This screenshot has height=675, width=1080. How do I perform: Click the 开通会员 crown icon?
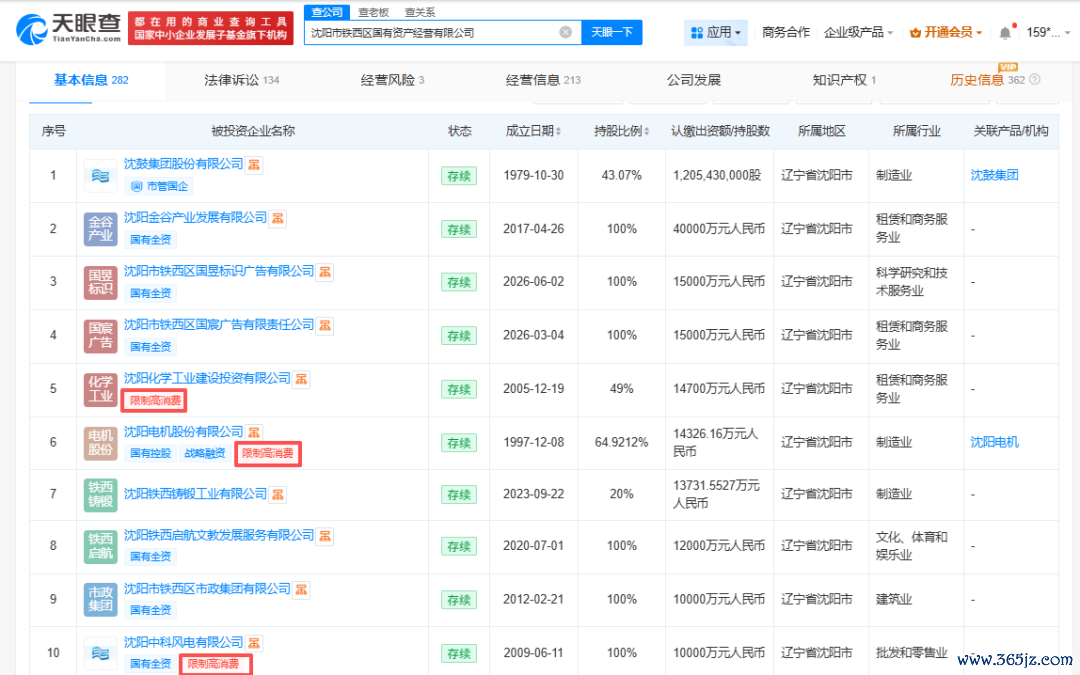pos(915,32)
